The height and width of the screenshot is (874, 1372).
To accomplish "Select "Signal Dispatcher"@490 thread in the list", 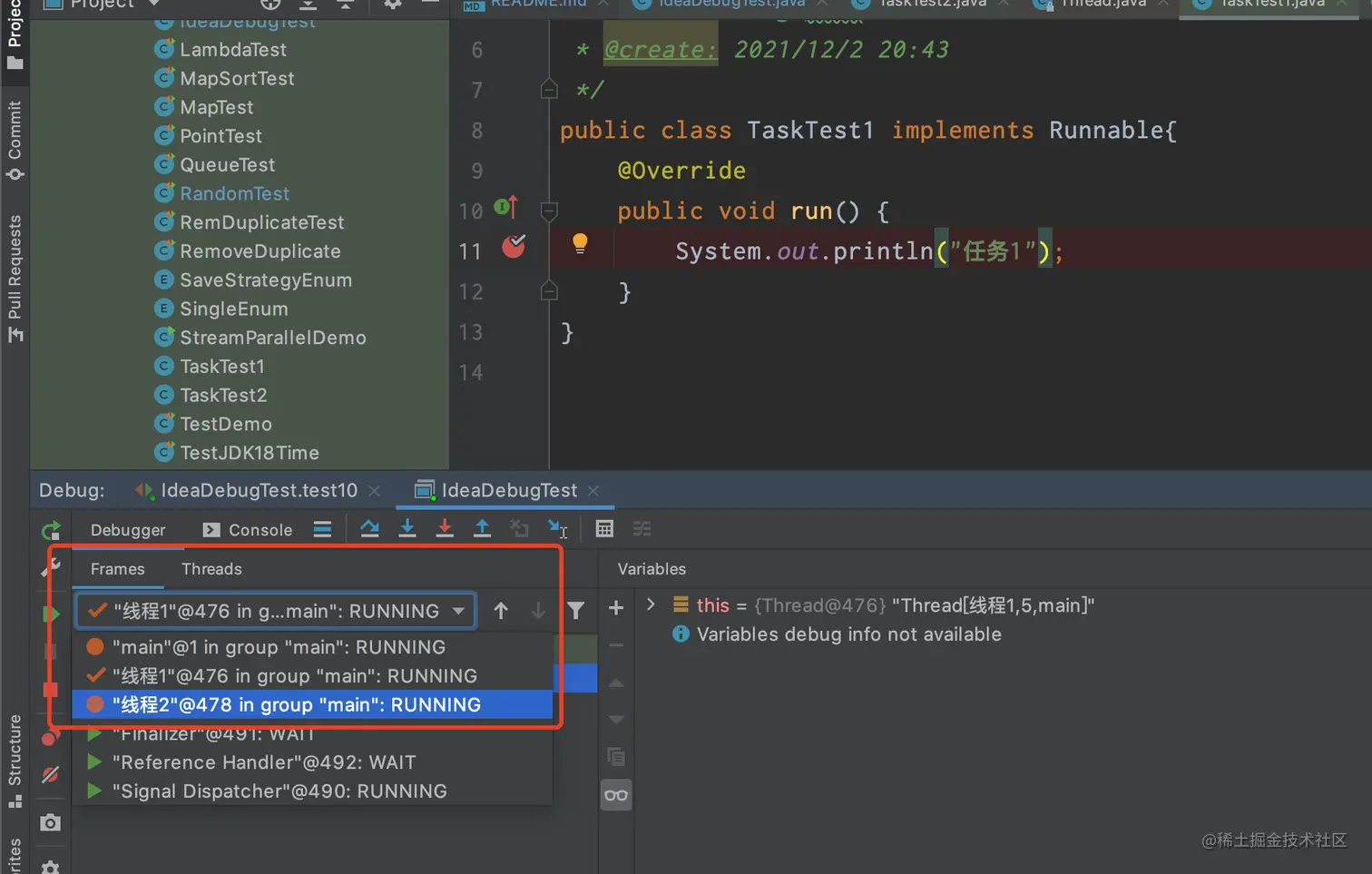I will click(312, 791).
